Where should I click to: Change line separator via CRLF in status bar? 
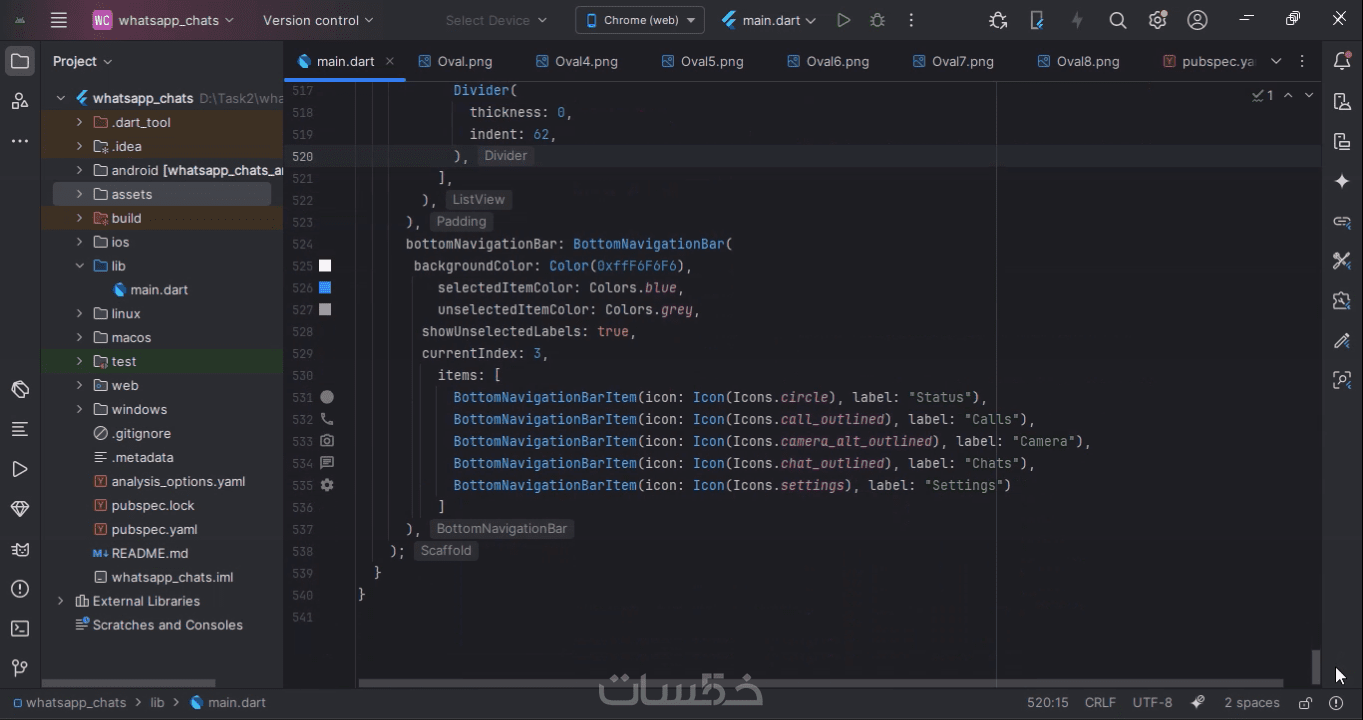[1100, 703]
